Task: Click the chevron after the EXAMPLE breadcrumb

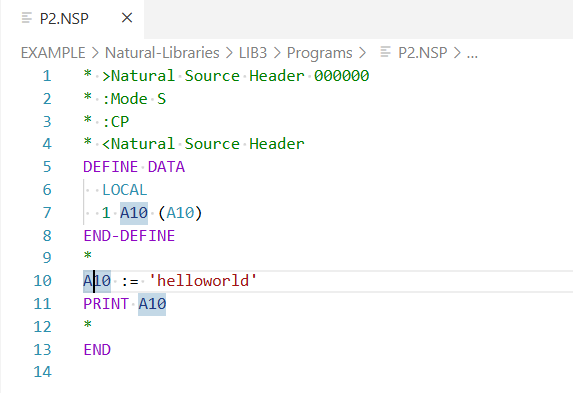Action: coord(95,53)
